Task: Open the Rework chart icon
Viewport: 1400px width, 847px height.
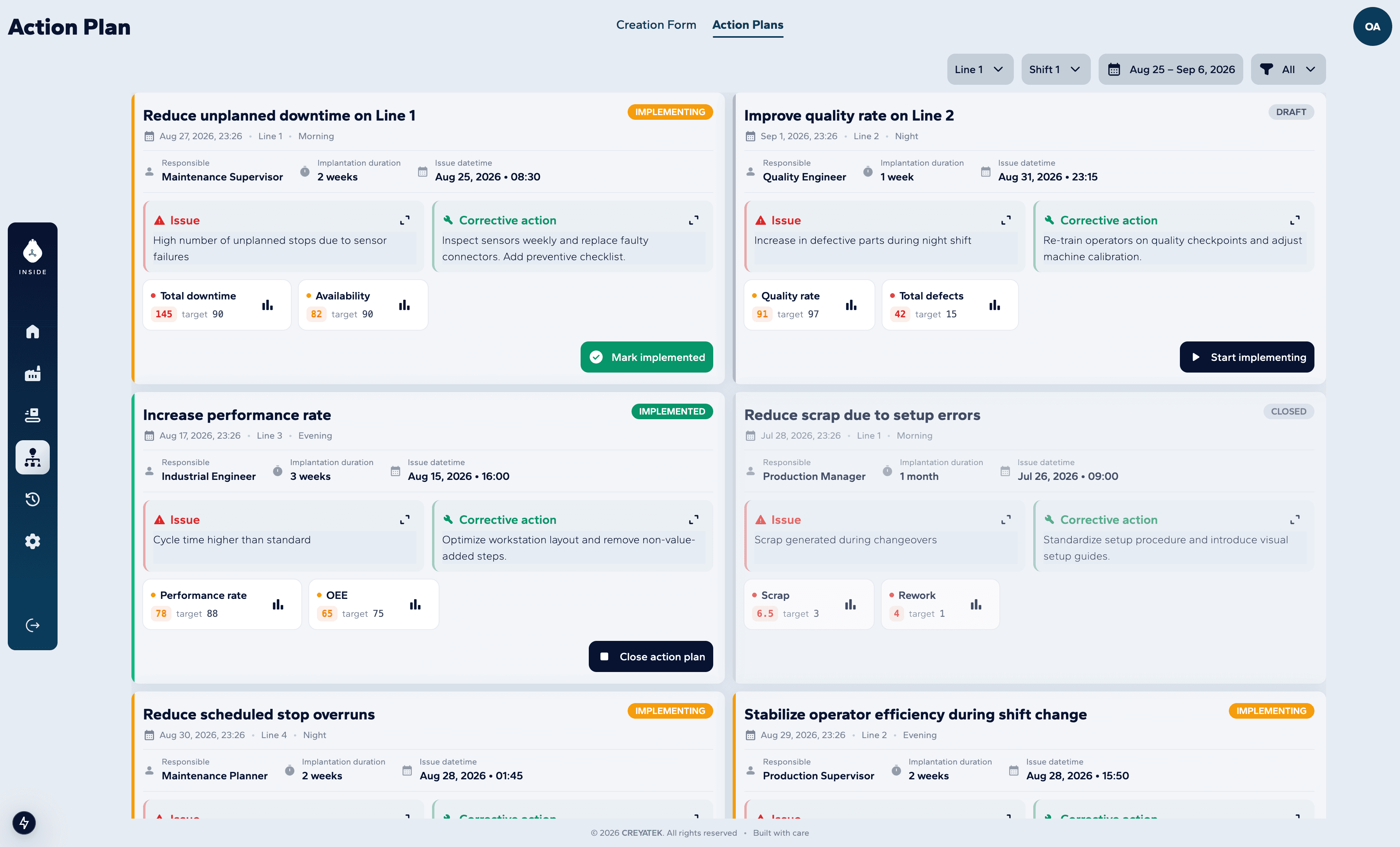Action: [976, 604]
